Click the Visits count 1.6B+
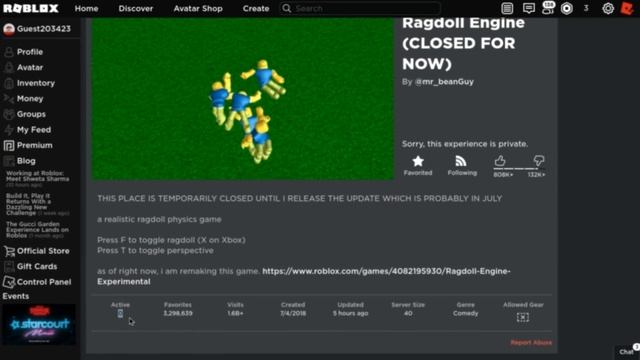 pyautogui.click(x=235, y=313)
